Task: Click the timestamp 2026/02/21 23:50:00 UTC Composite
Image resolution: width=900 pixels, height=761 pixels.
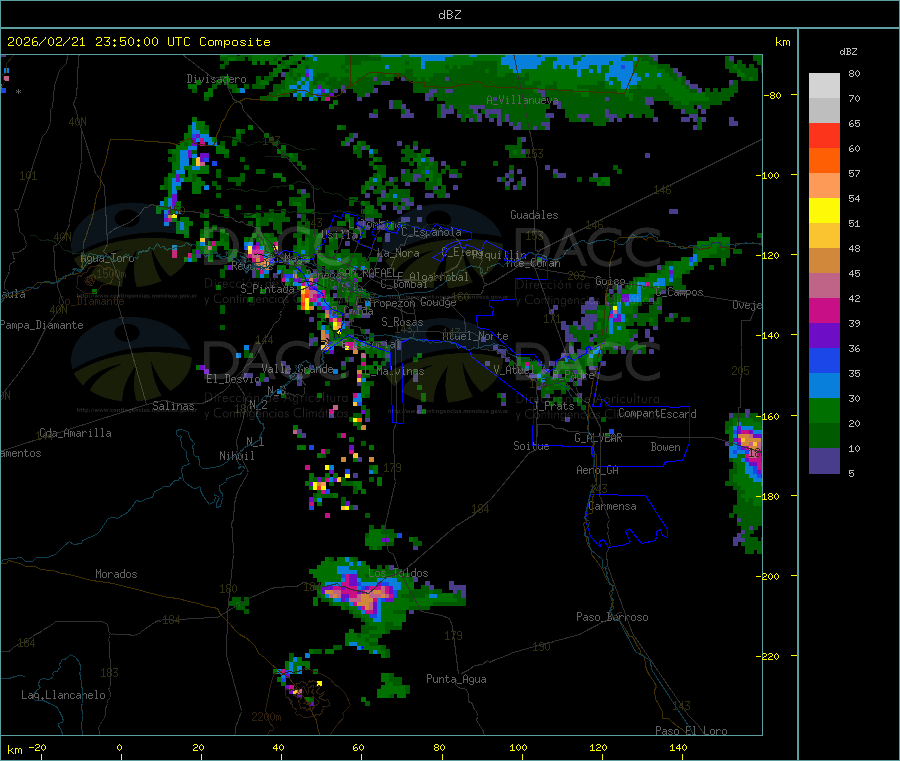Action: tap(138, 42)
